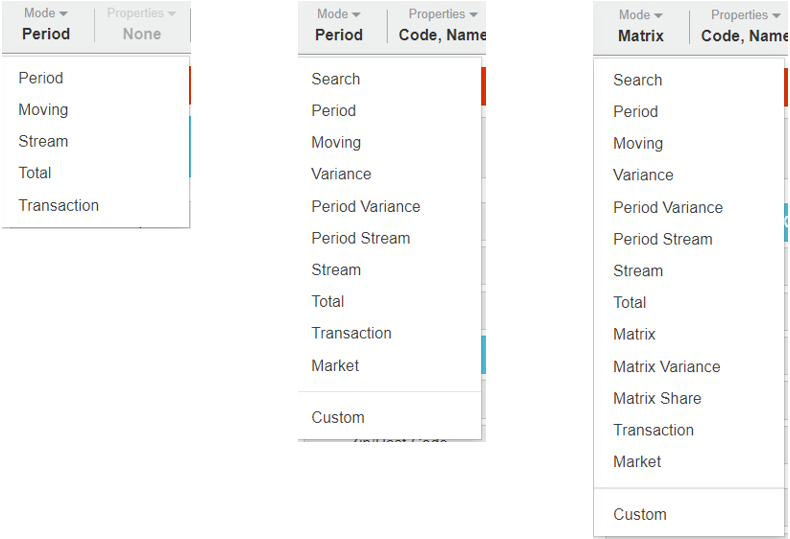790x539 pixels.
Task: Pick Period Variance in the Matrix mode menu
Action: click(x=667, y=207)
